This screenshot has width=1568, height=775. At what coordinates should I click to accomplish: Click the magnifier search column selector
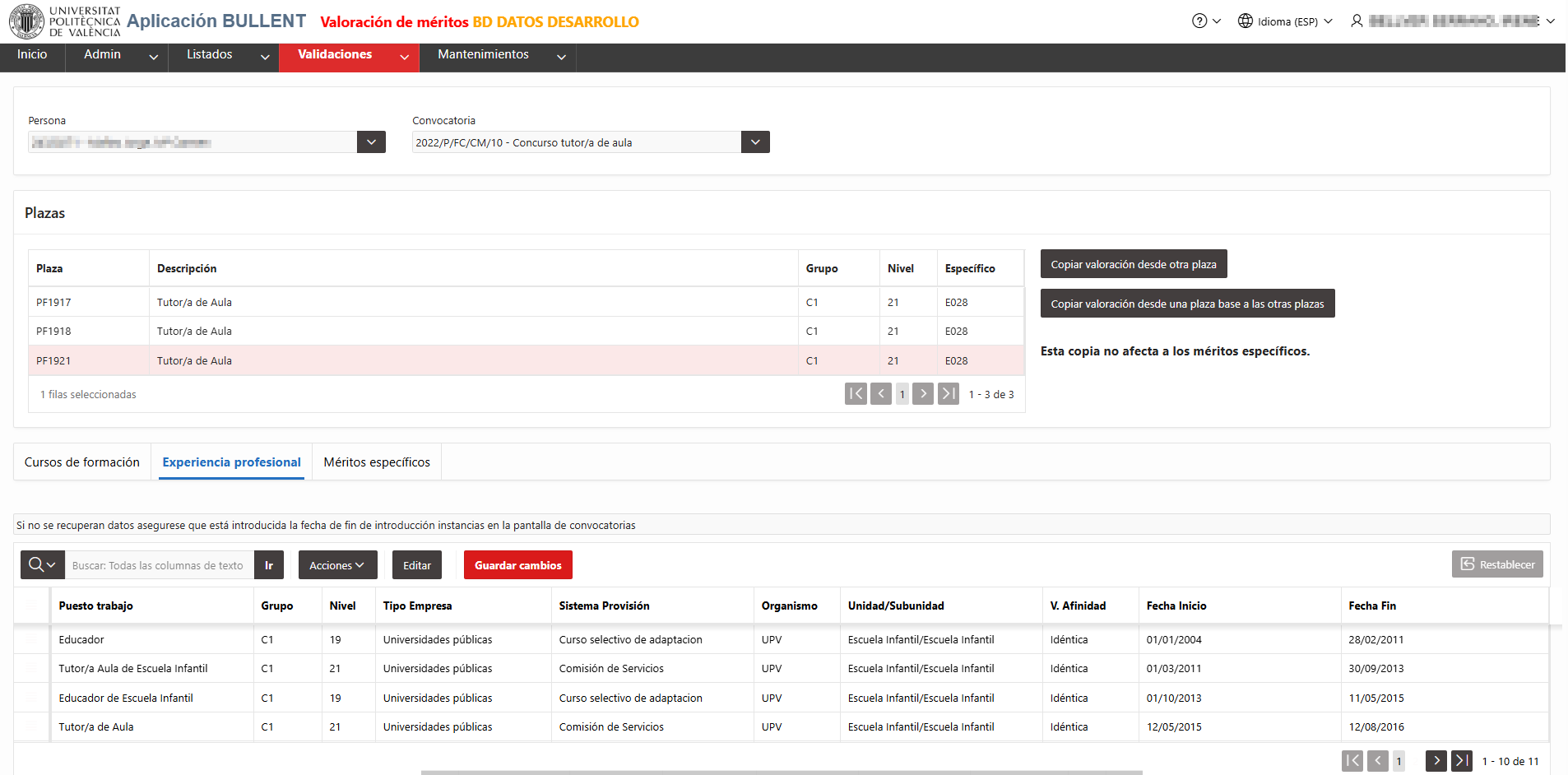coord(43,565)
